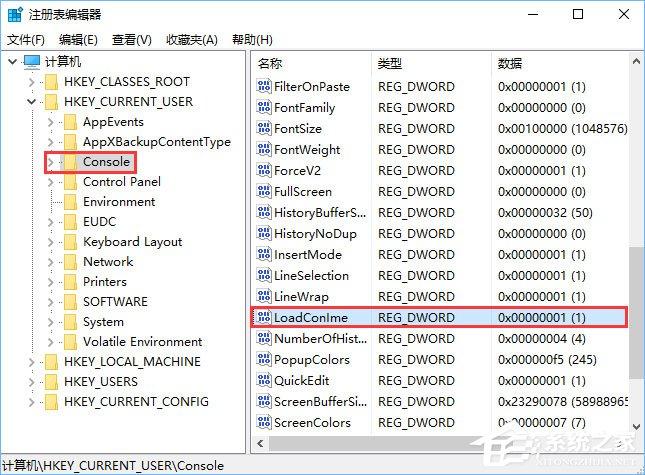Viewport: 645px width, 475px height.
Task: Click the DWORD icon beside FontFamily
Action: (264, 107)
